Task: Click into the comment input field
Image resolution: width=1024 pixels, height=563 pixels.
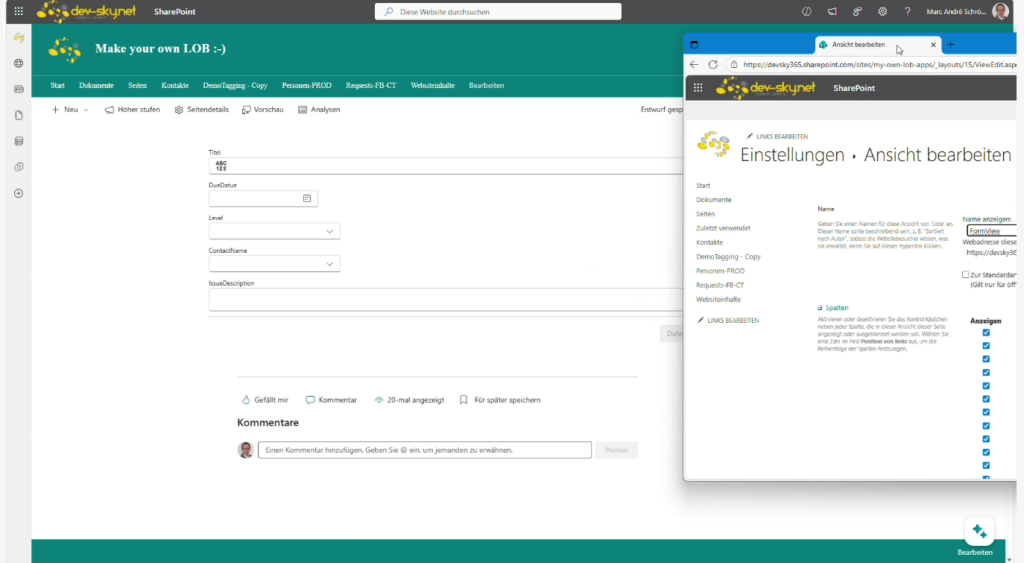Action: click(424, 450)
